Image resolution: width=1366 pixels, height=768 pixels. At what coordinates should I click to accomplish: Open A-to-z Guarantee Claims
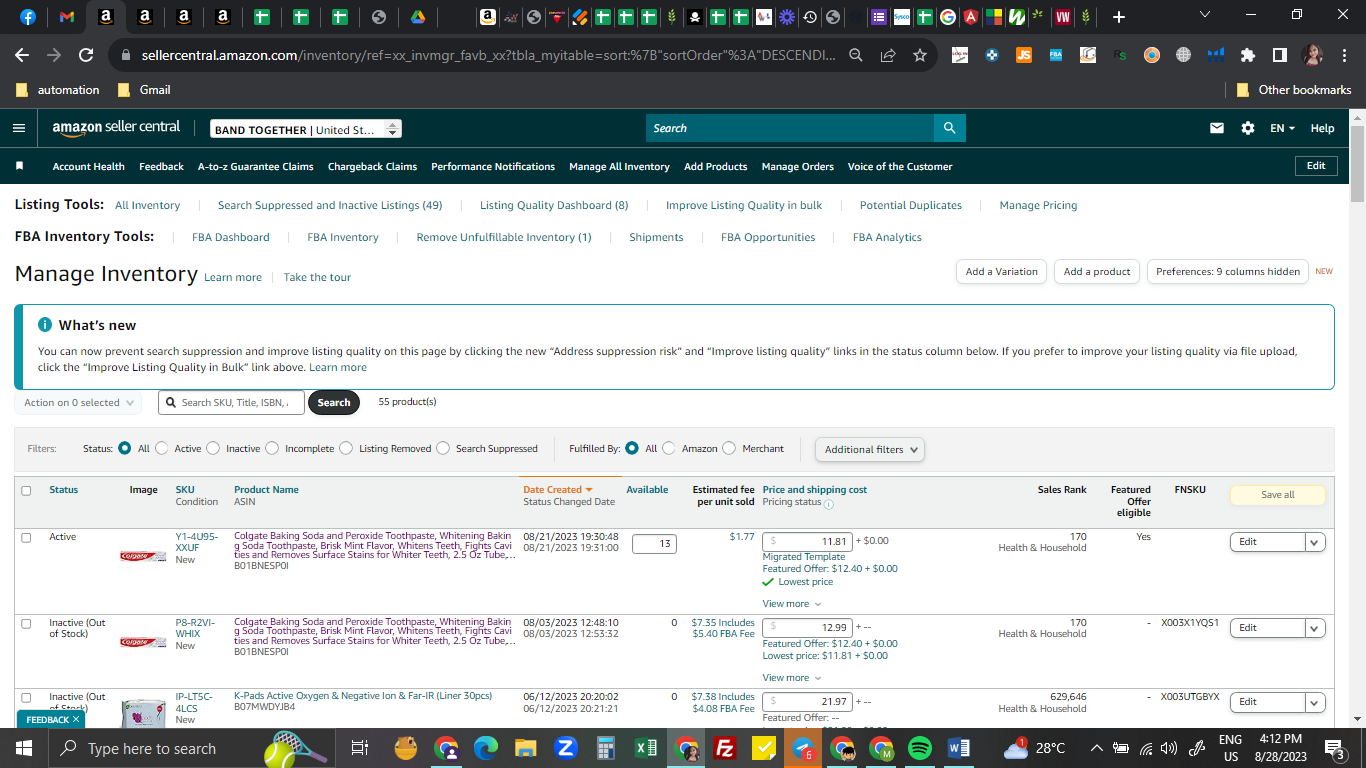(255, 166)
